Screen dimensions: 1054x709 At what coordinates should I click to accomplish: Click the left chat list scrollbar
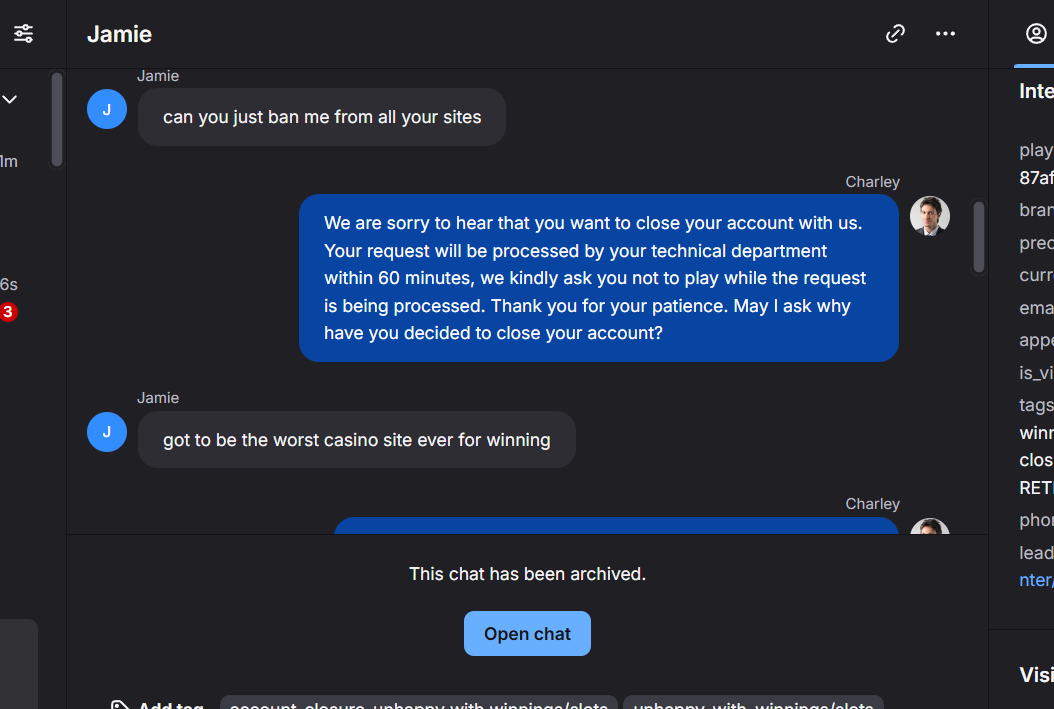(57, 119)
